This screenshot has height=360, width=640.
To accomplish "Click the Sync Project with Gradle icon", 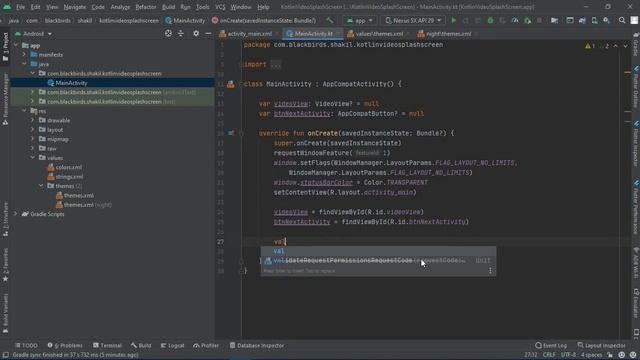I will coord(582,20).
